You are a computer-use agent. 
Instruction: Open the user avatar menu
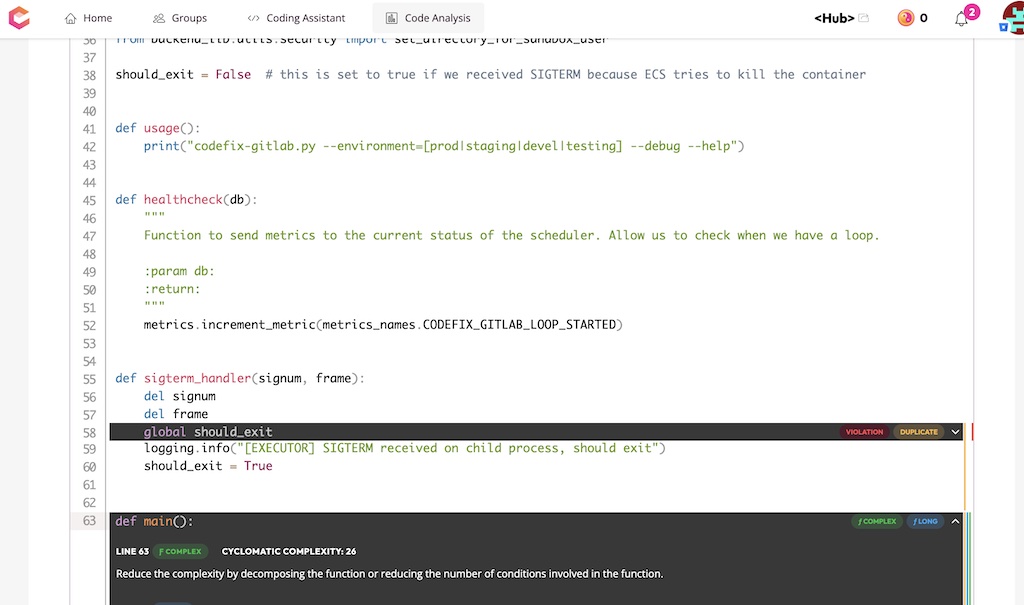tap(1013, 18)
